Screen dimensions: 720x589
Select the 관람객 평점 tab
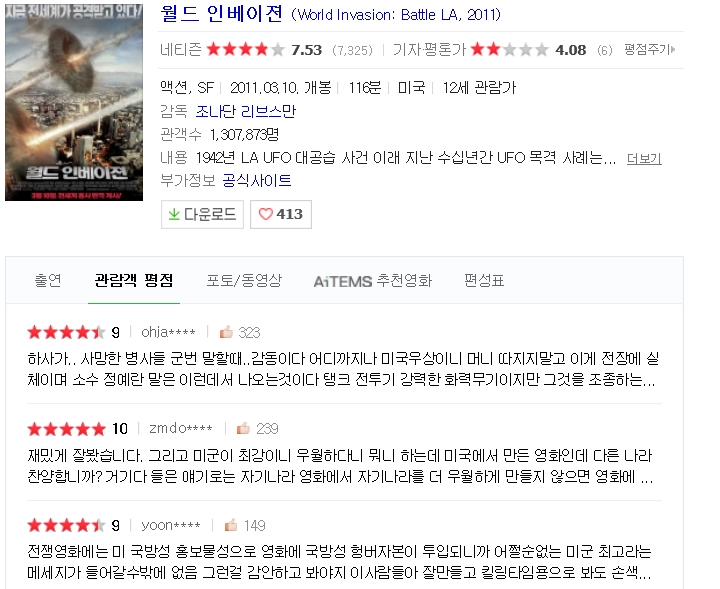(x=134, y=280)
